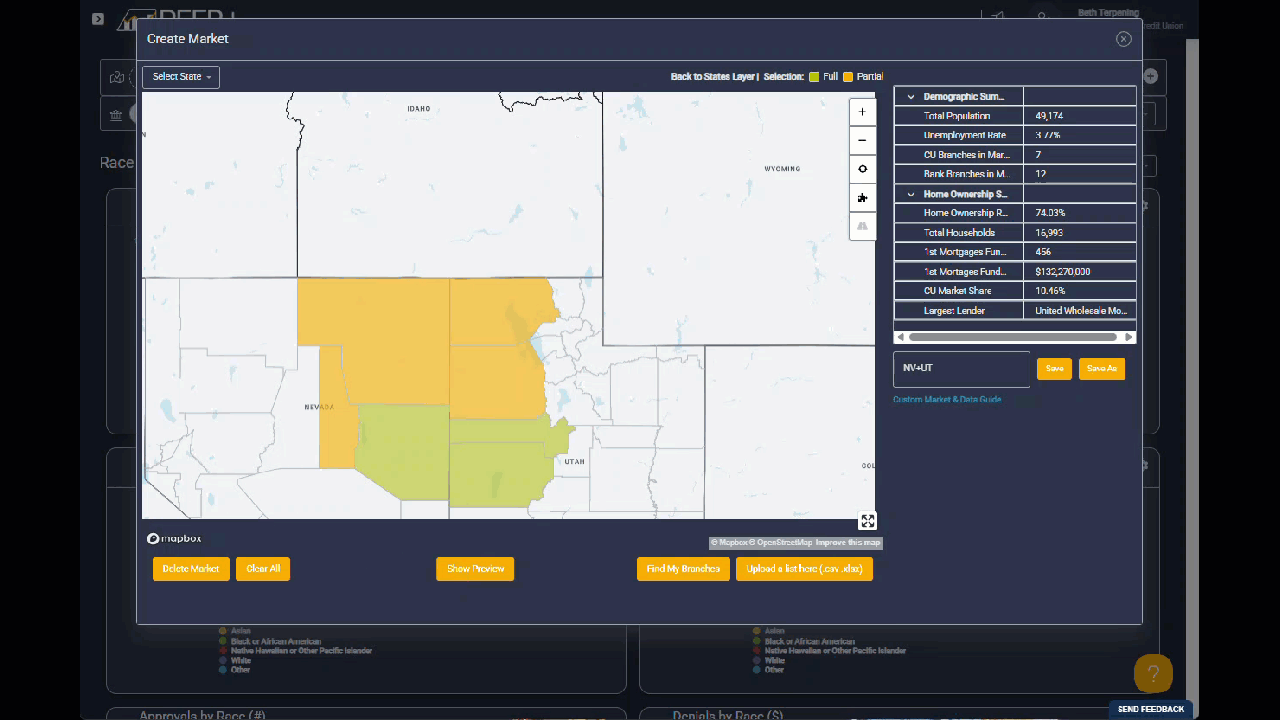Collapse the Demographic Summary section
Screen dimensions: 1280x720
tap(911, 97)
